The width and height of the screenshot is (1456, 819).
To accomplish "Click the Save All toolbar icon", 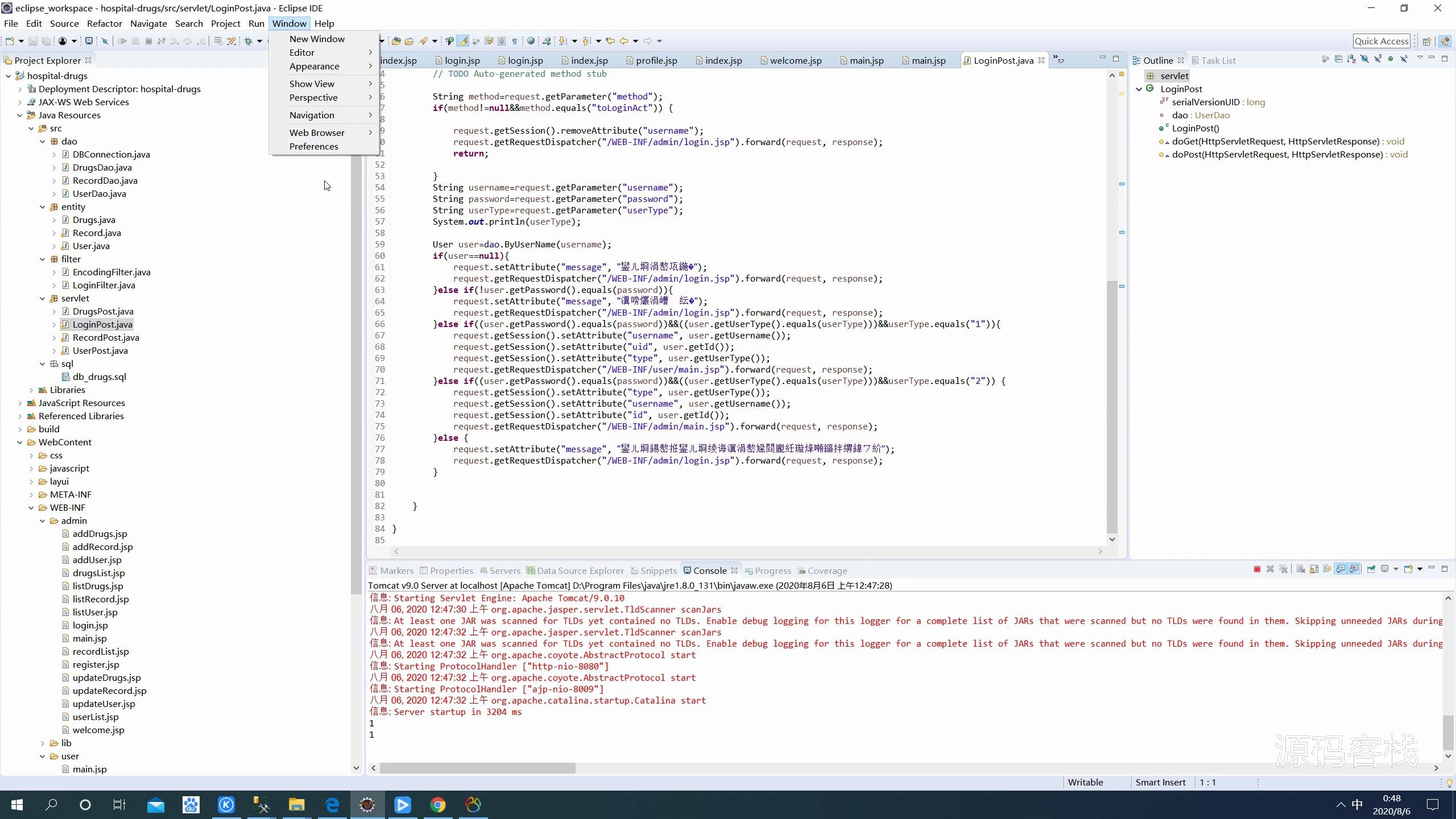I will click(46, 41).
